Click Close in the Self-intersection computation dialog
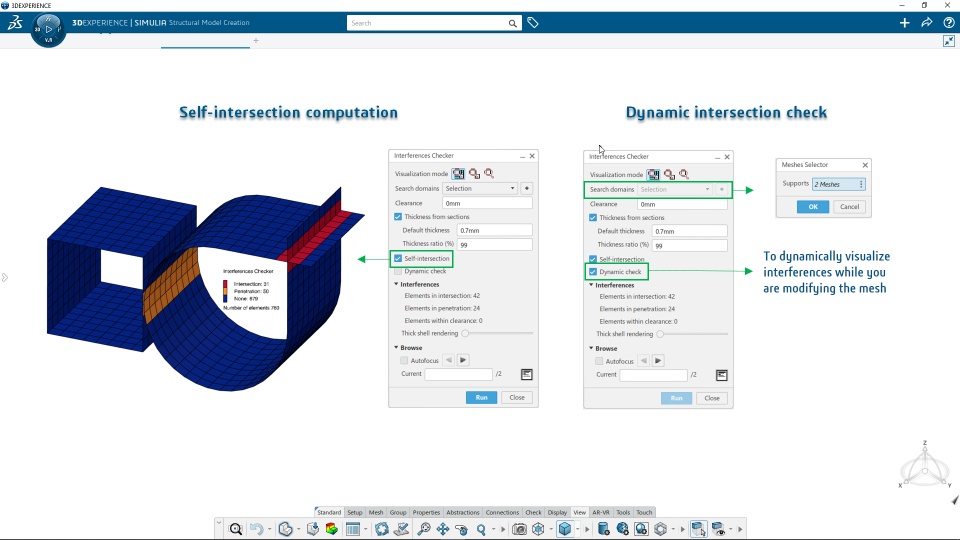 point(517,397)
